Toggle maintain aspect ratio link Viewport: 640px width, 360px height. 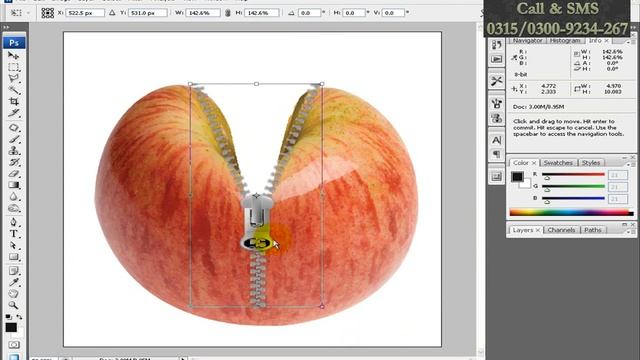click(228, 13)
